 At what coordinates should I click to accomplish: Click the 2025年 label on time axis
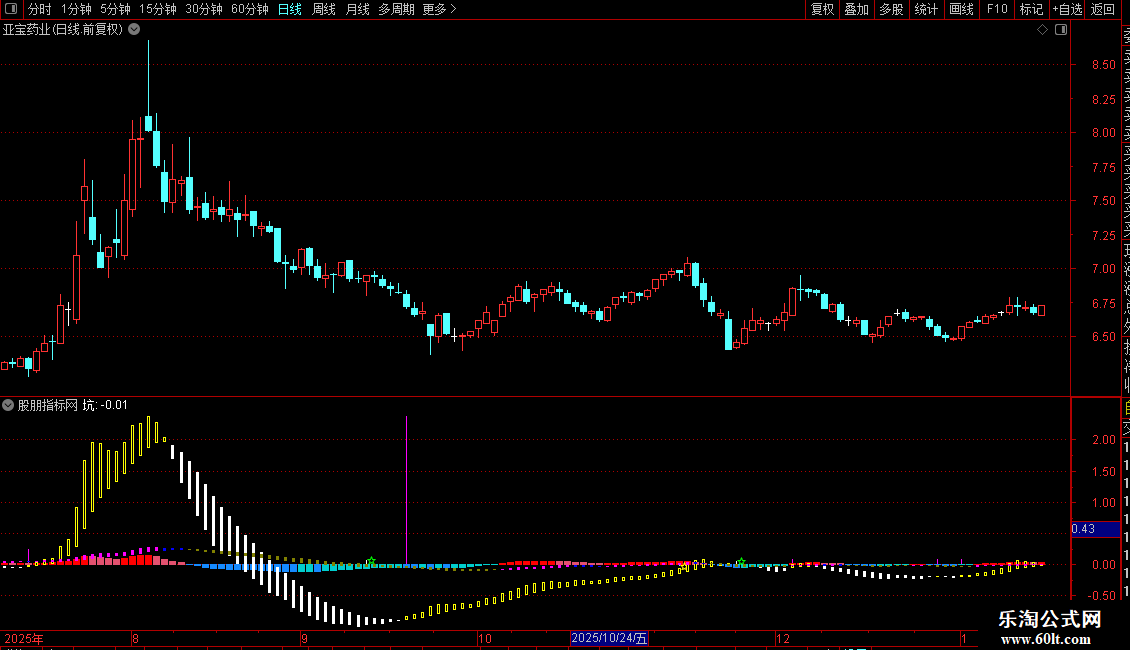(x=24, y=638)
